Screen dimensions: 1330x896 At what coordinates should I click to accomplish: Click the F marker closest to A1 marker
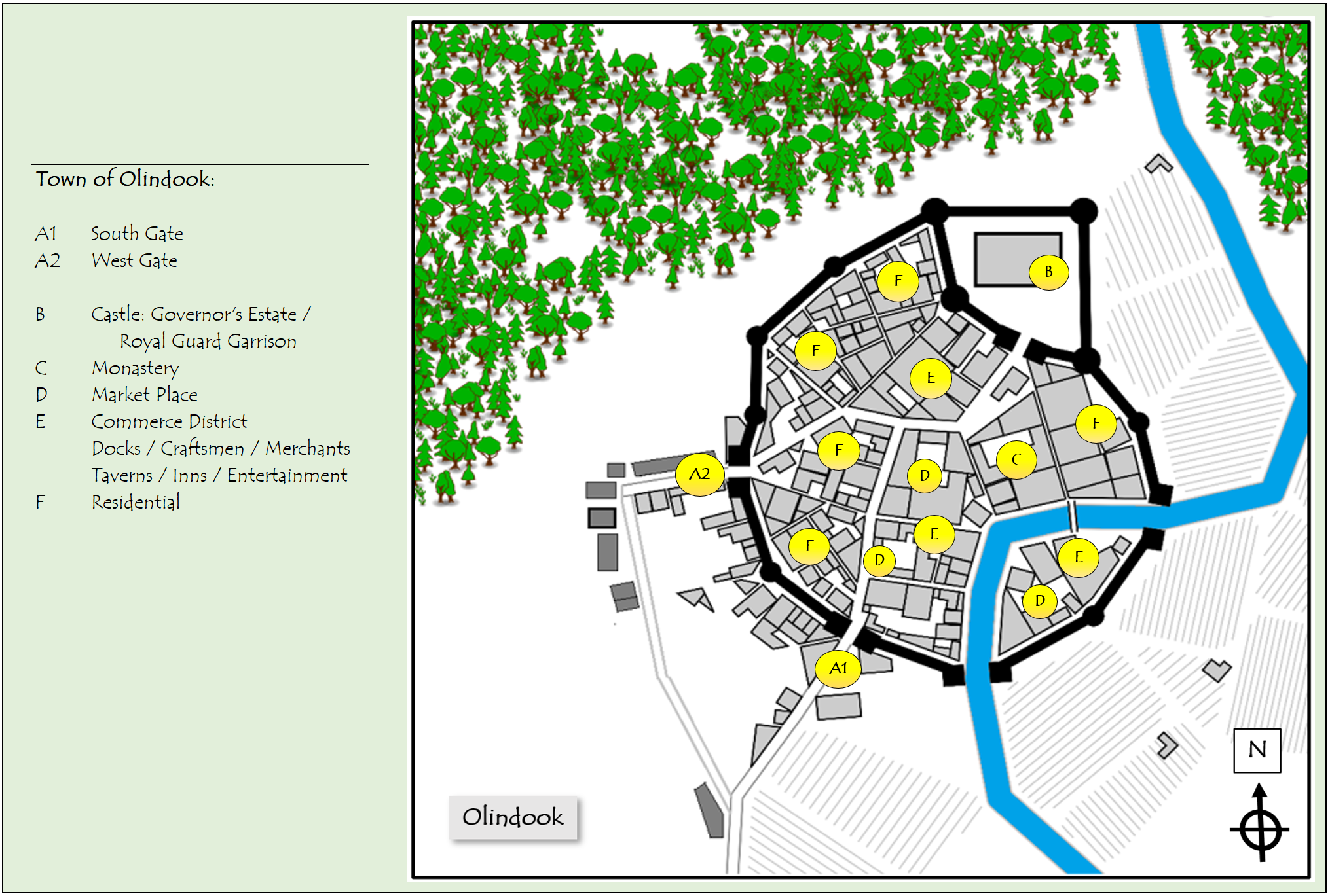(809, 546)
